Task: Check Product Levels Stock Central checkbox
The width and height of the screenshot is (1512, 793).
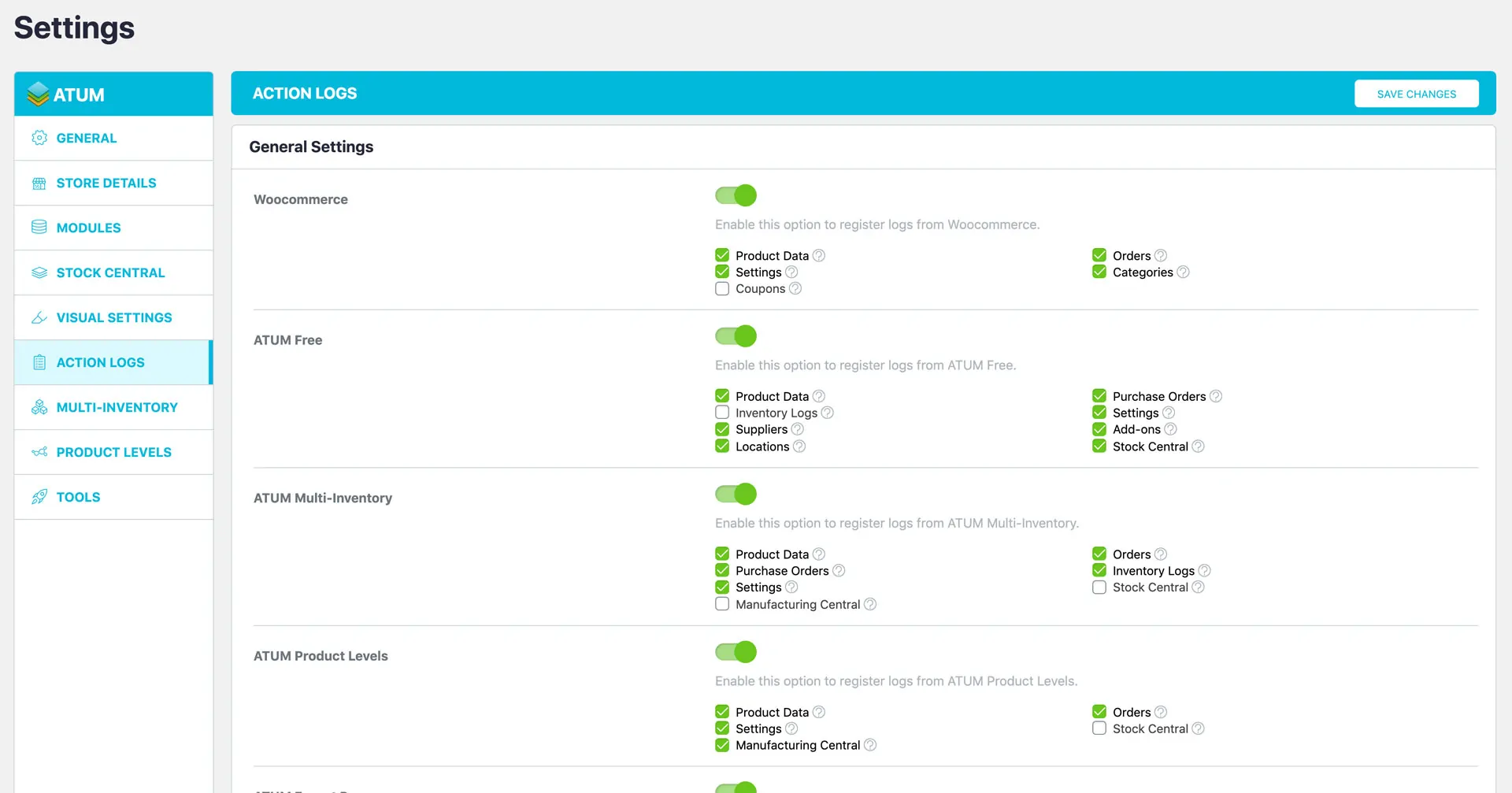Action: click(1099, 728)
